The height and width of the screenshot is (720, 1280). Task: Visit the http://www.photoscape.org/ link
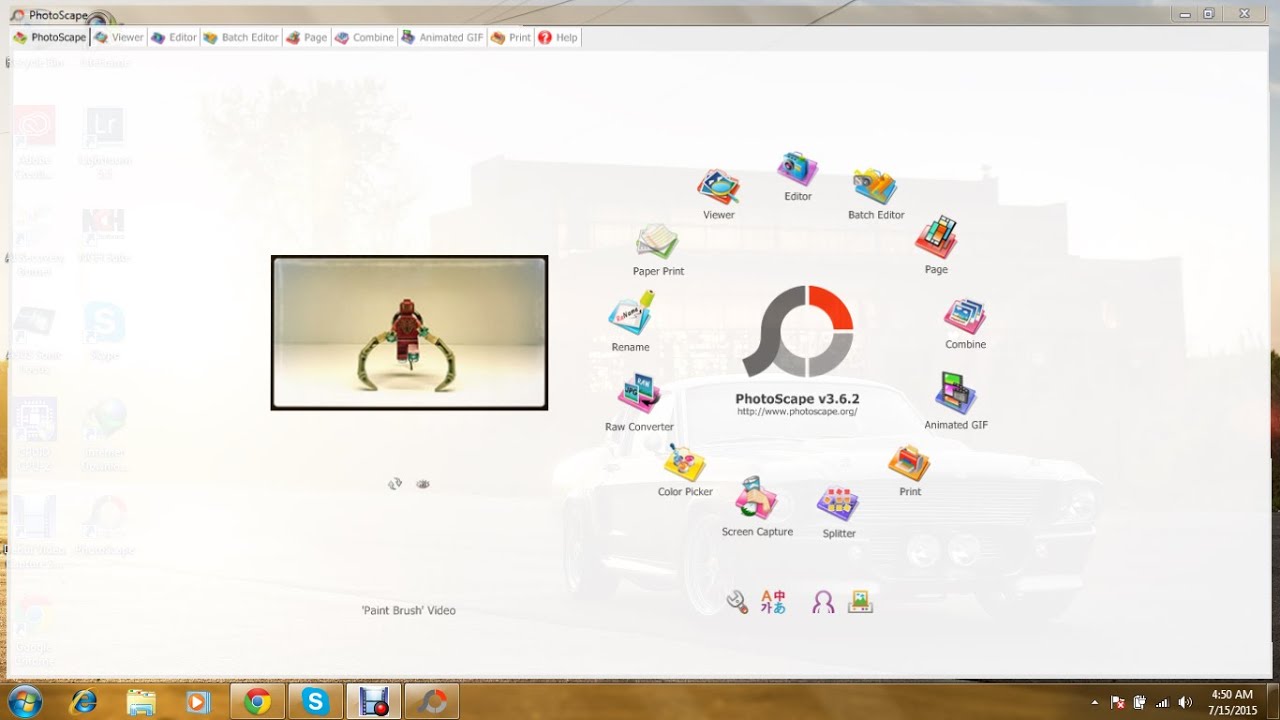click(797, 411)
